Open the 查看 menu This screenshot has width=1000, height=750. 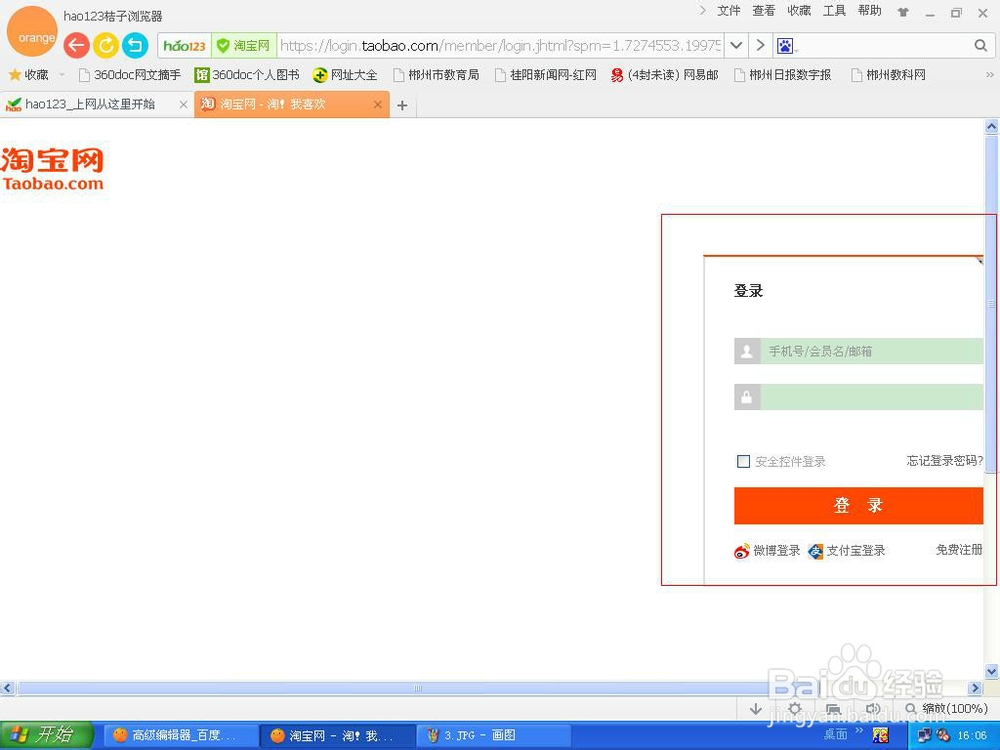tap(763, 11)
